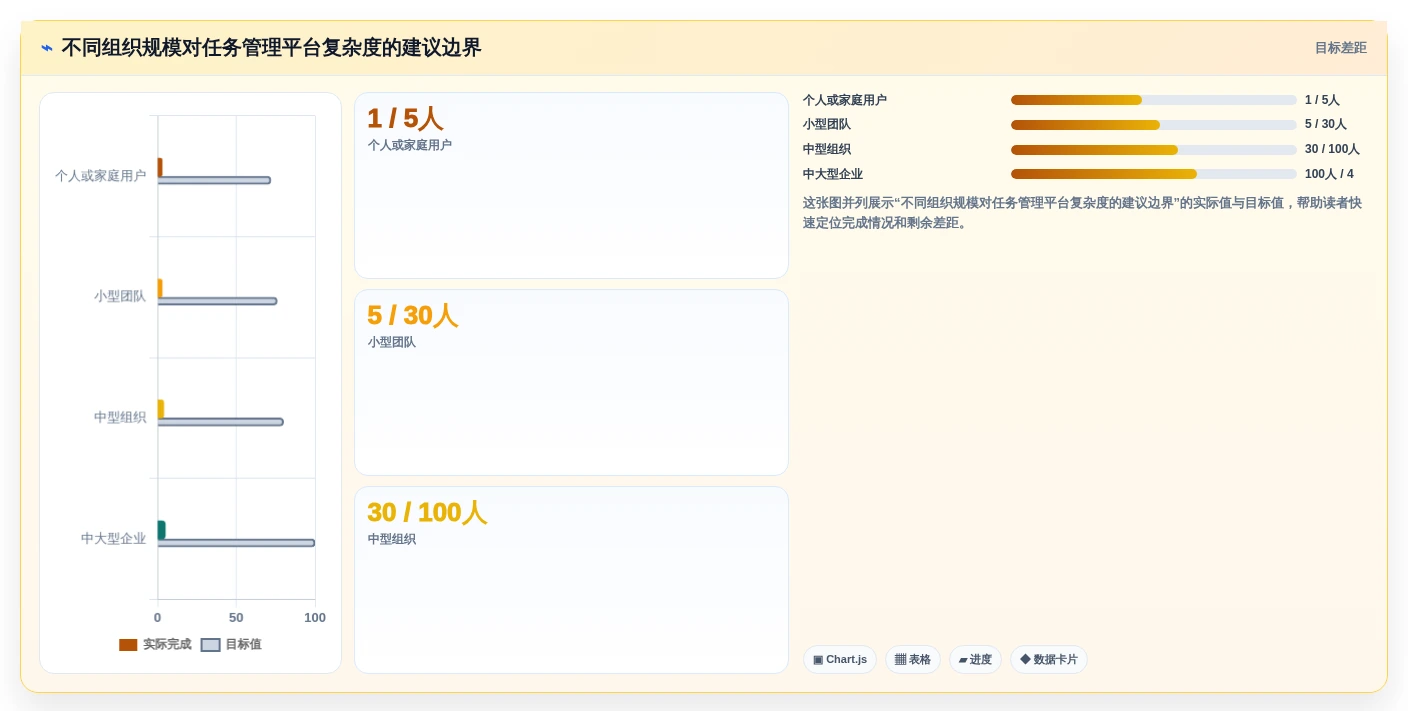Click the 中型组织 progress bar
This screenshot has width=1408, height=711.
[1153, 150]
